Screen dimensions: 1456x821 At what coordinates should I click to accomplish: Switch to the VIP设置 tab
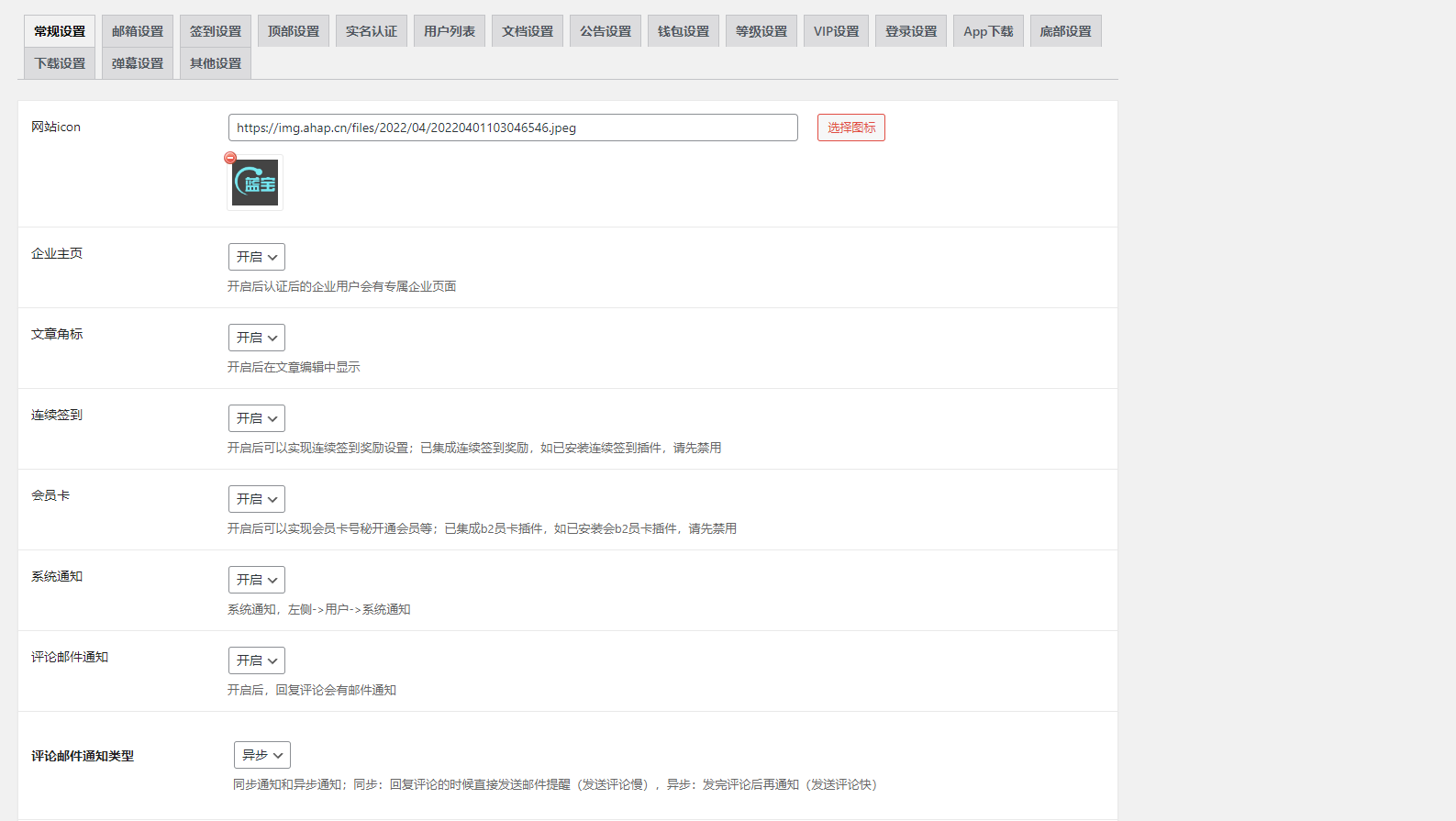(x=836, y=31)
